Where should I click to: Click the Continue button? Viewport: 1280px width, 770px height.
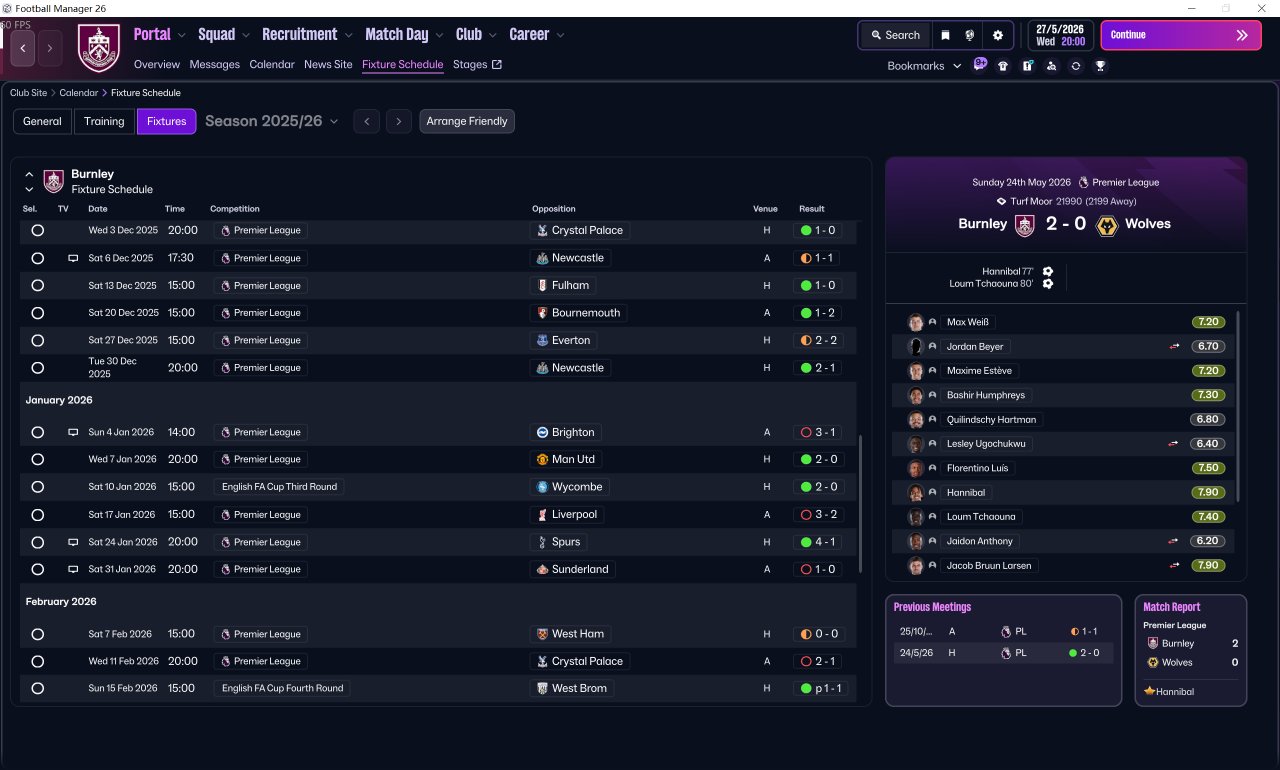click(1181, 35)
